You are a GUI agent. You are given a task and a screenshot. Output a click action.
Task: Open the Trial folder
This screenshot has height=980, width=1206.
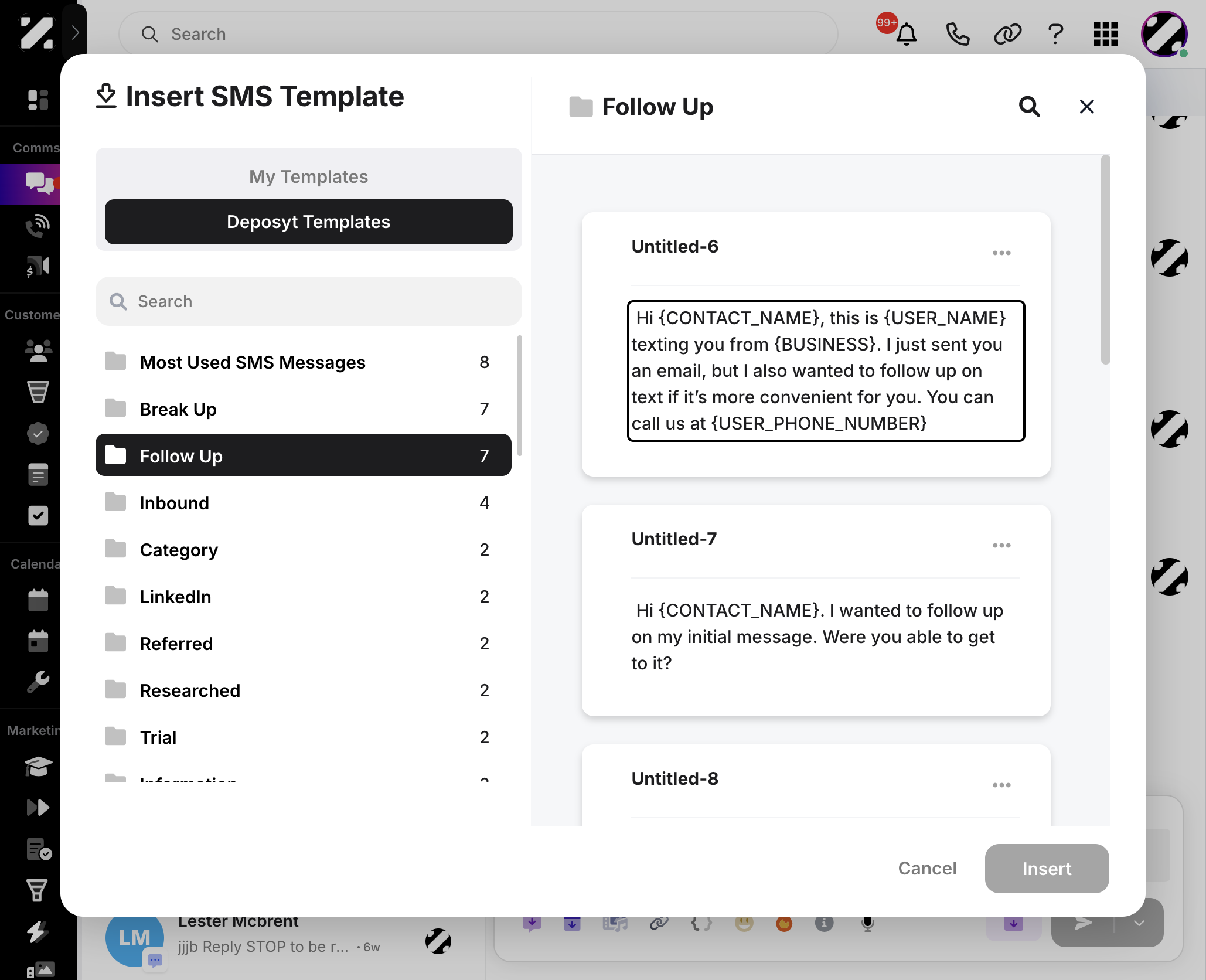point(303,737)
